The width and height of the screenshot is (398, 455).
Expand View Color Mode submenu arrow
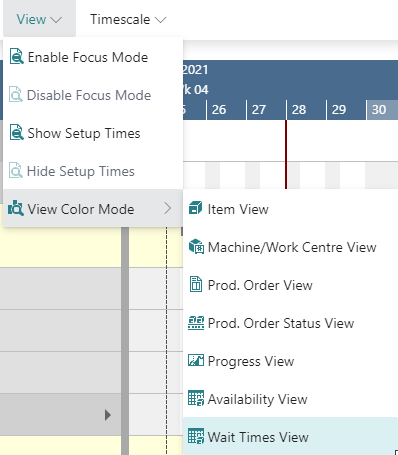[168, 208]
